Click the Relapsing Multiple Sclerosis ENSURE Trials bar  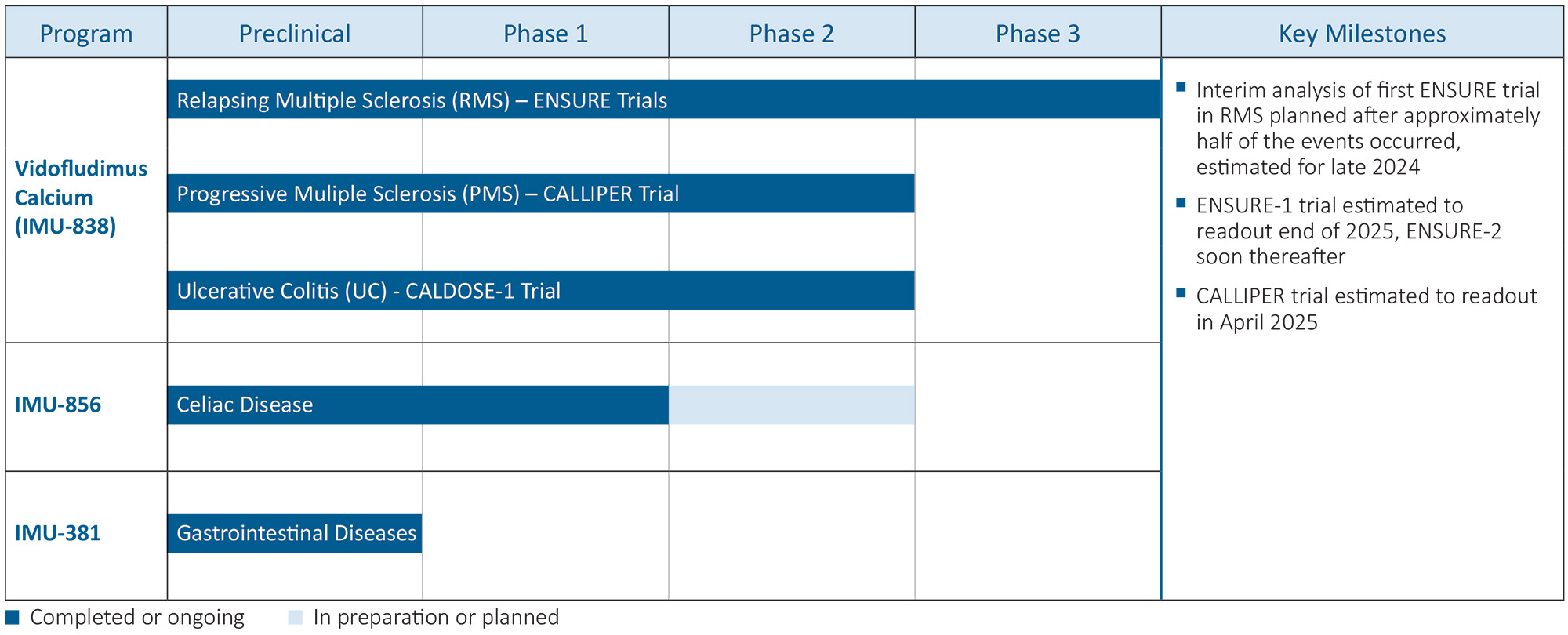663,100
